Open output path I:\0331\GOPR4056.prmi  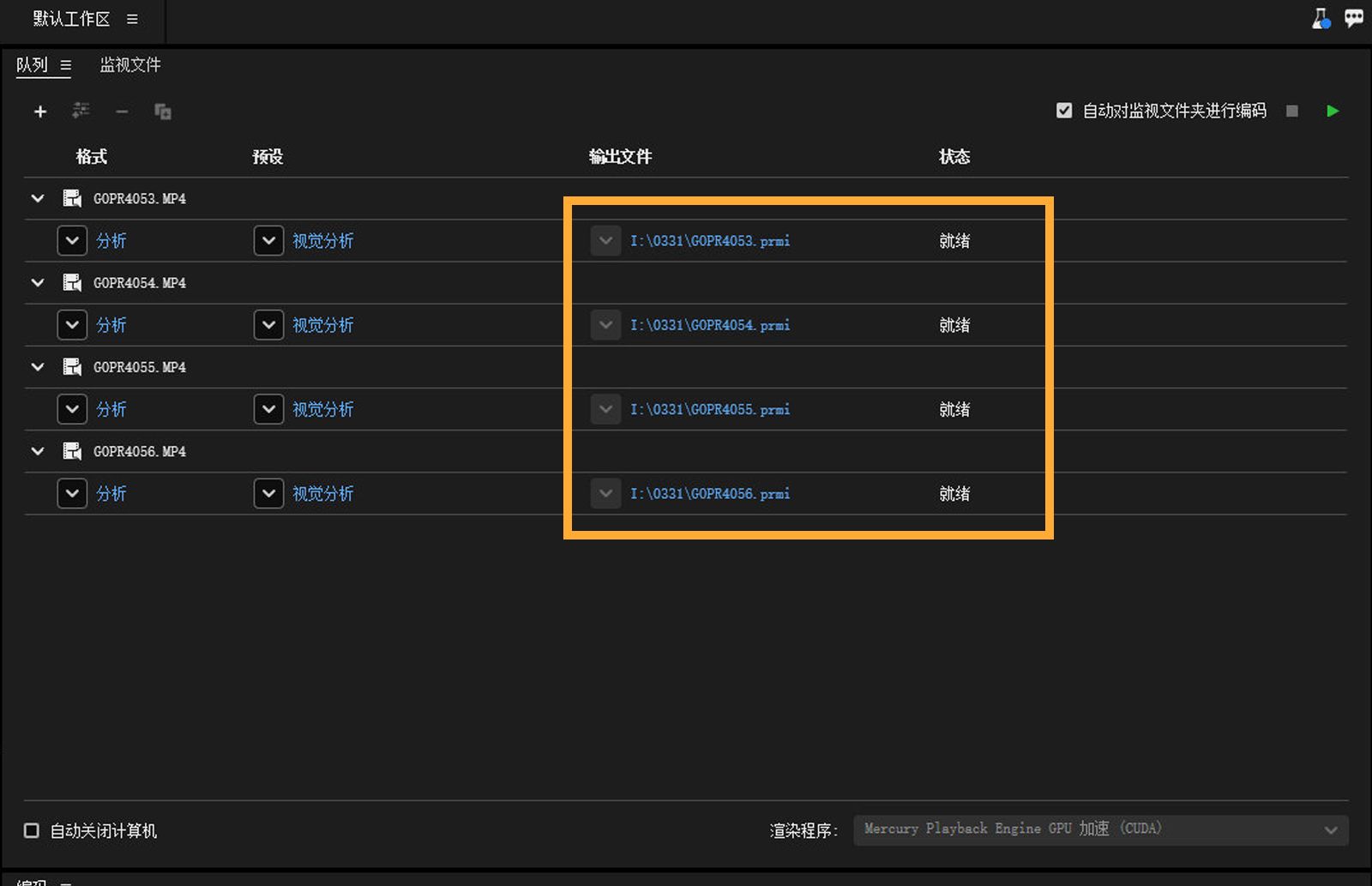pyautogui.click(x=711, y=493)
